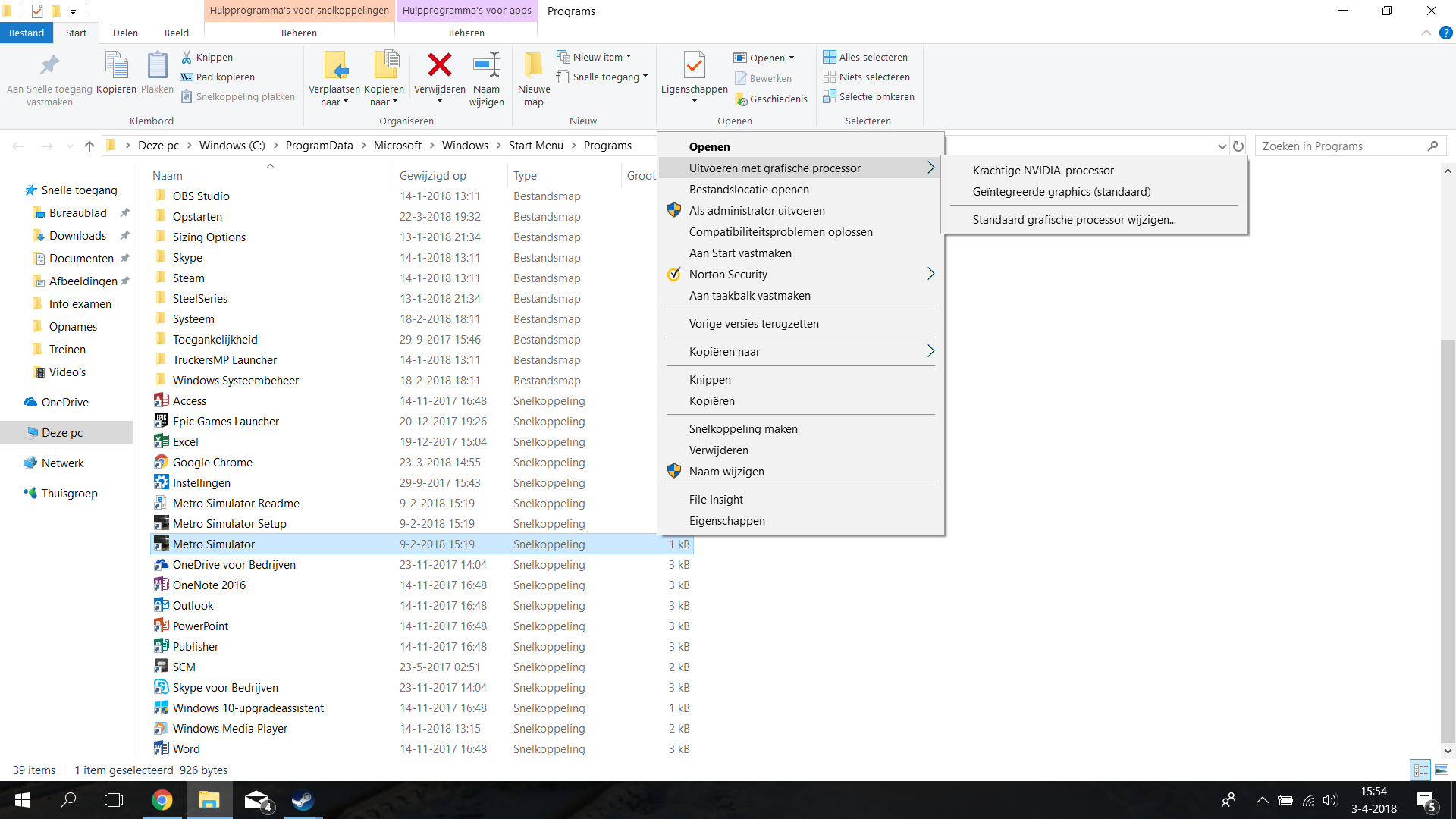The width and height of the screenshot is (1456, 819).
Task: Switch to the Delen tab
Action: point(125,33)
